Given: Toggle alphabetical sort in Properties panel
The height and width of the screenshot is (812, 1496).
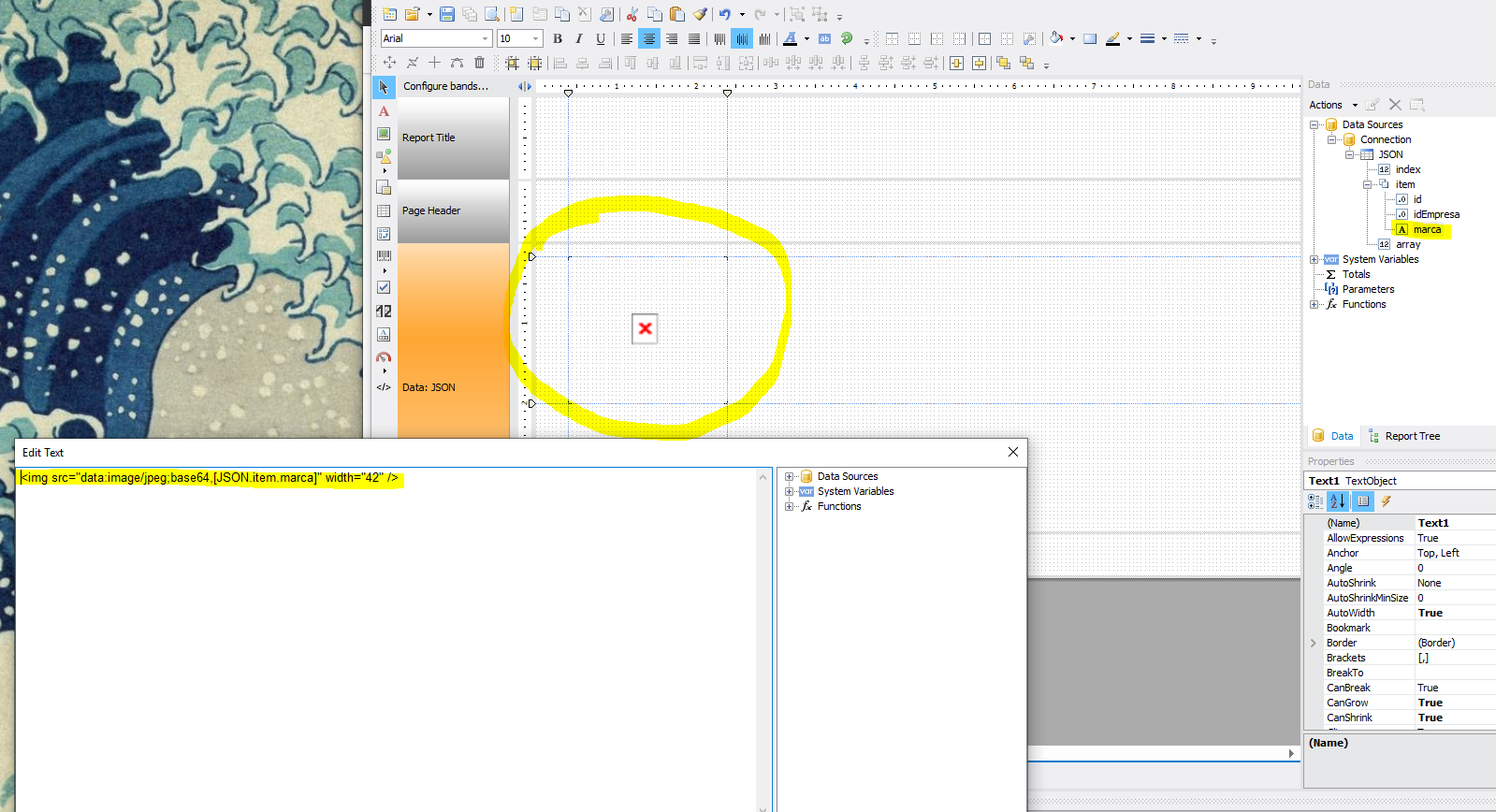Looking at the screenshot, I should (1338, 501).
